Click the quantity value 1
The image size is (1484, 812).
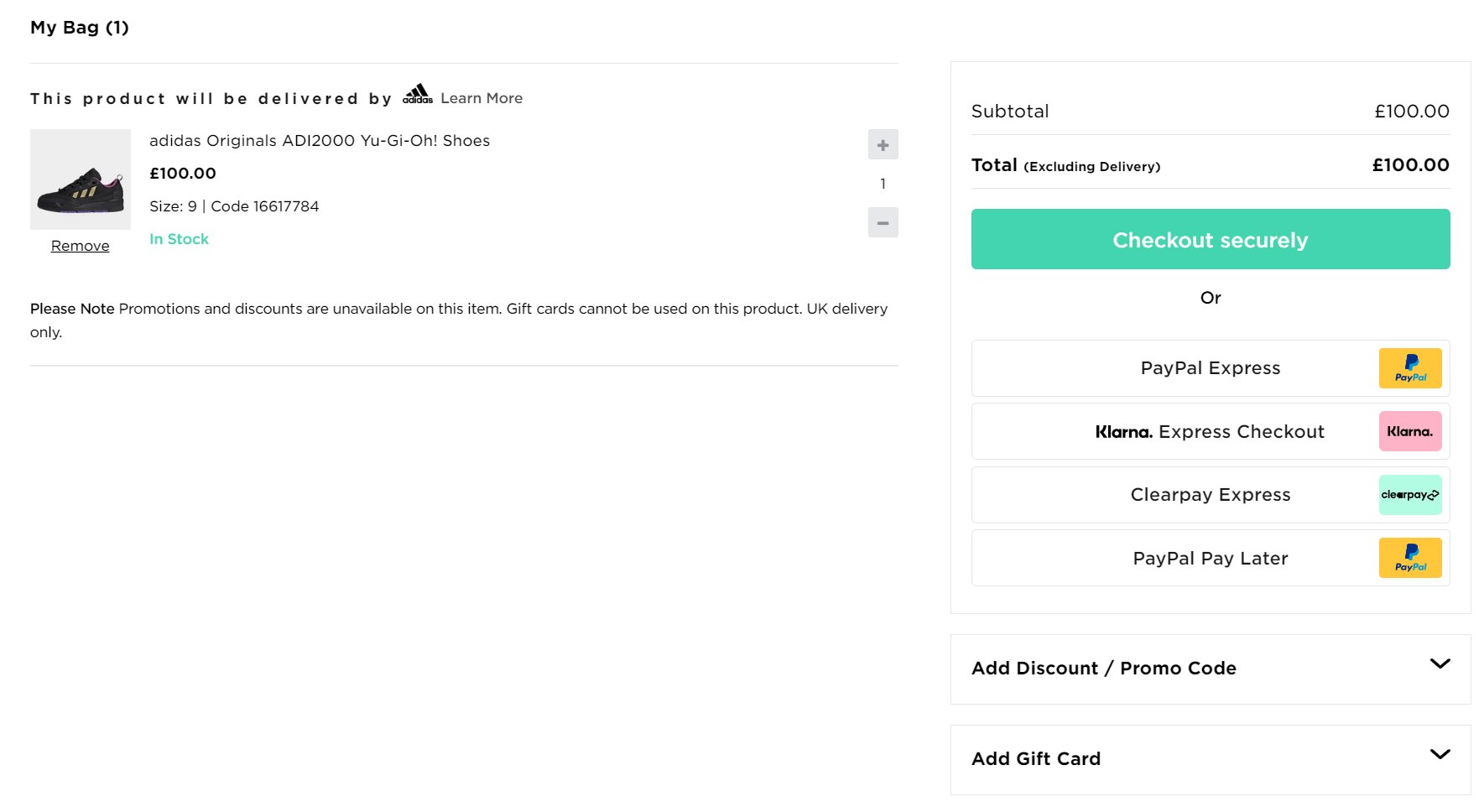click(883, 184)
